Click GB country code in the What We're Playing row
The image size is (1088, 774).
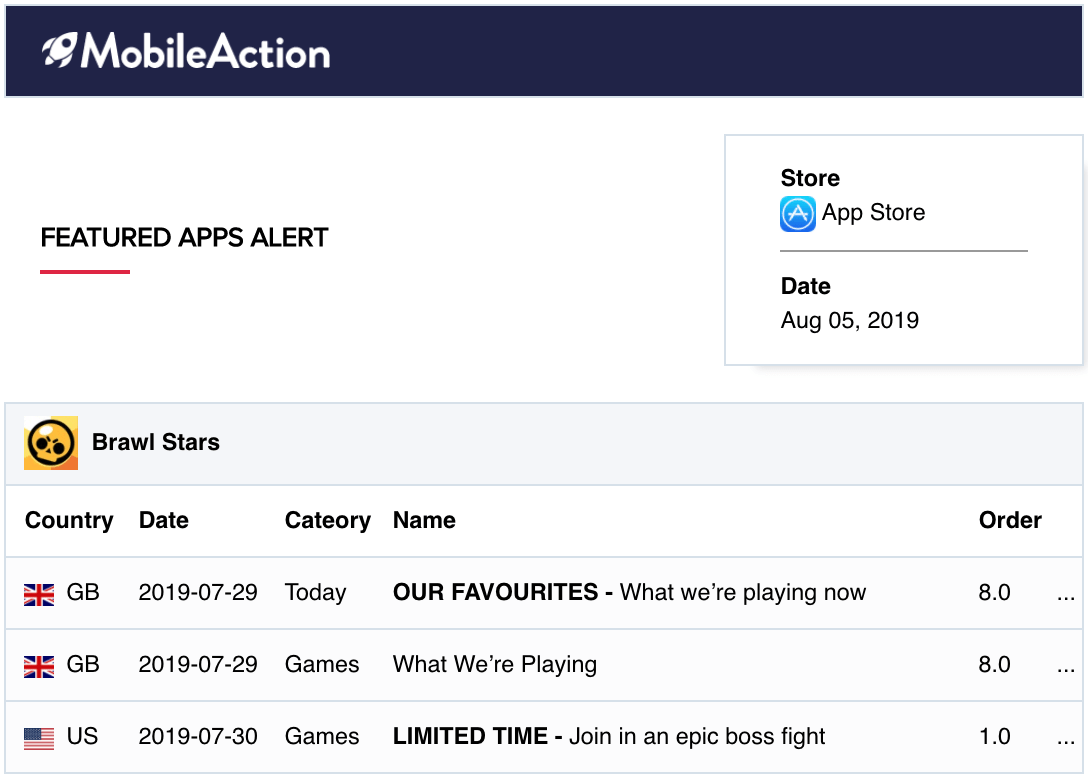[83, 664]
